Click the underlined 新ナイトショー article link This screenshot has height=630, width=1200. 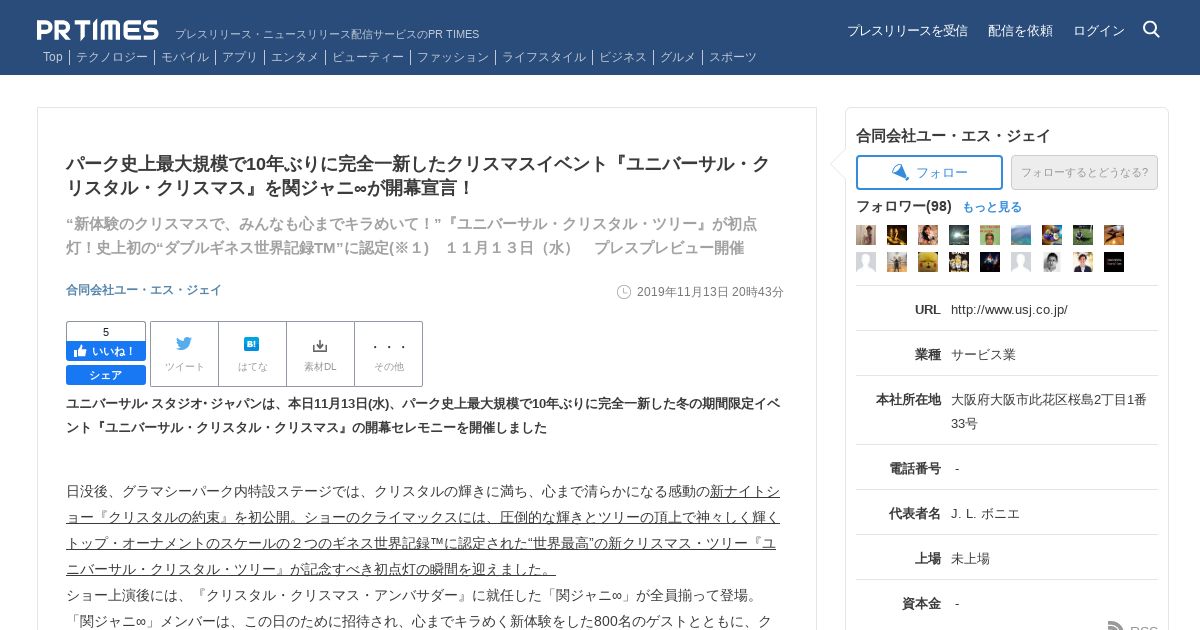pos(421,530)
